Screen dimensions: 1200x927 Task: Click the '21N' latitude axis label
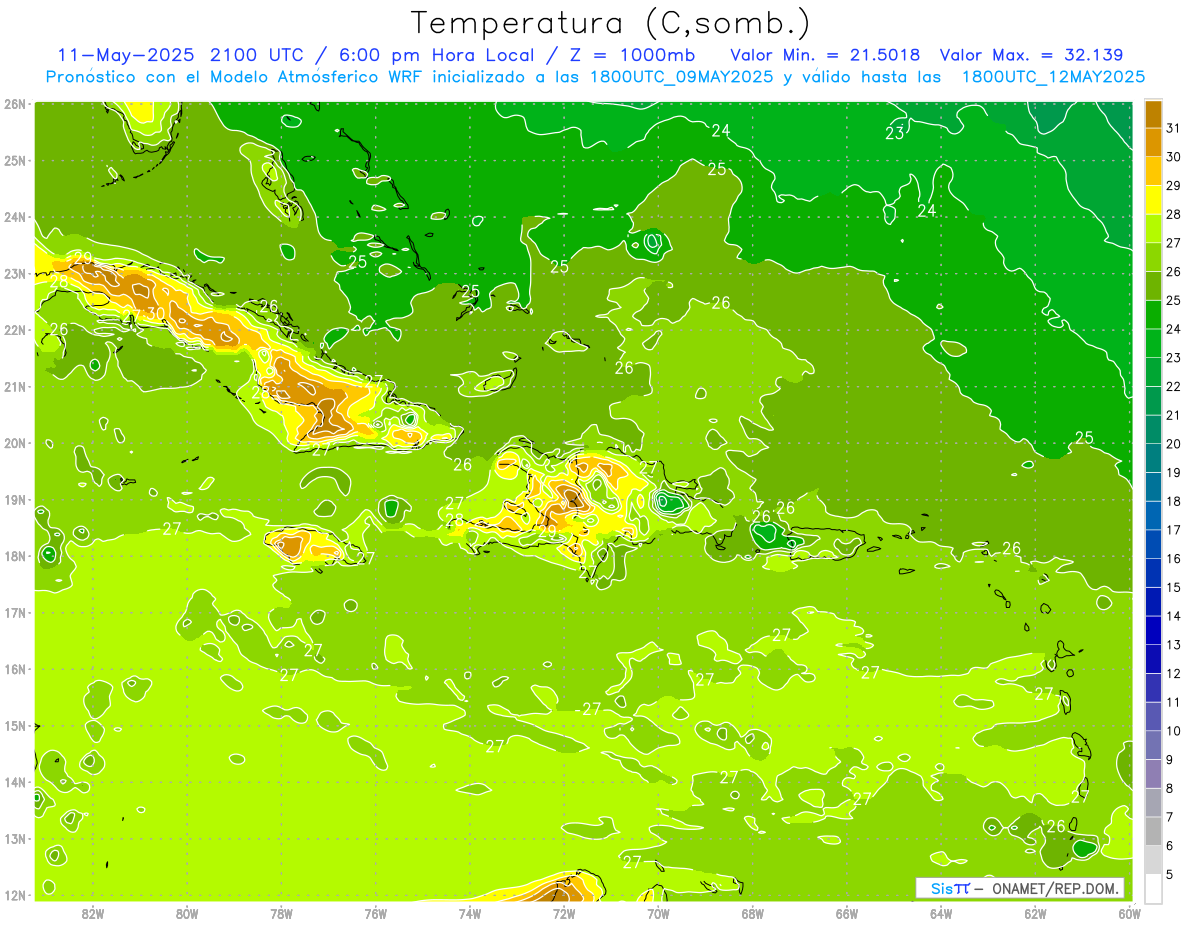pos(15,386)
